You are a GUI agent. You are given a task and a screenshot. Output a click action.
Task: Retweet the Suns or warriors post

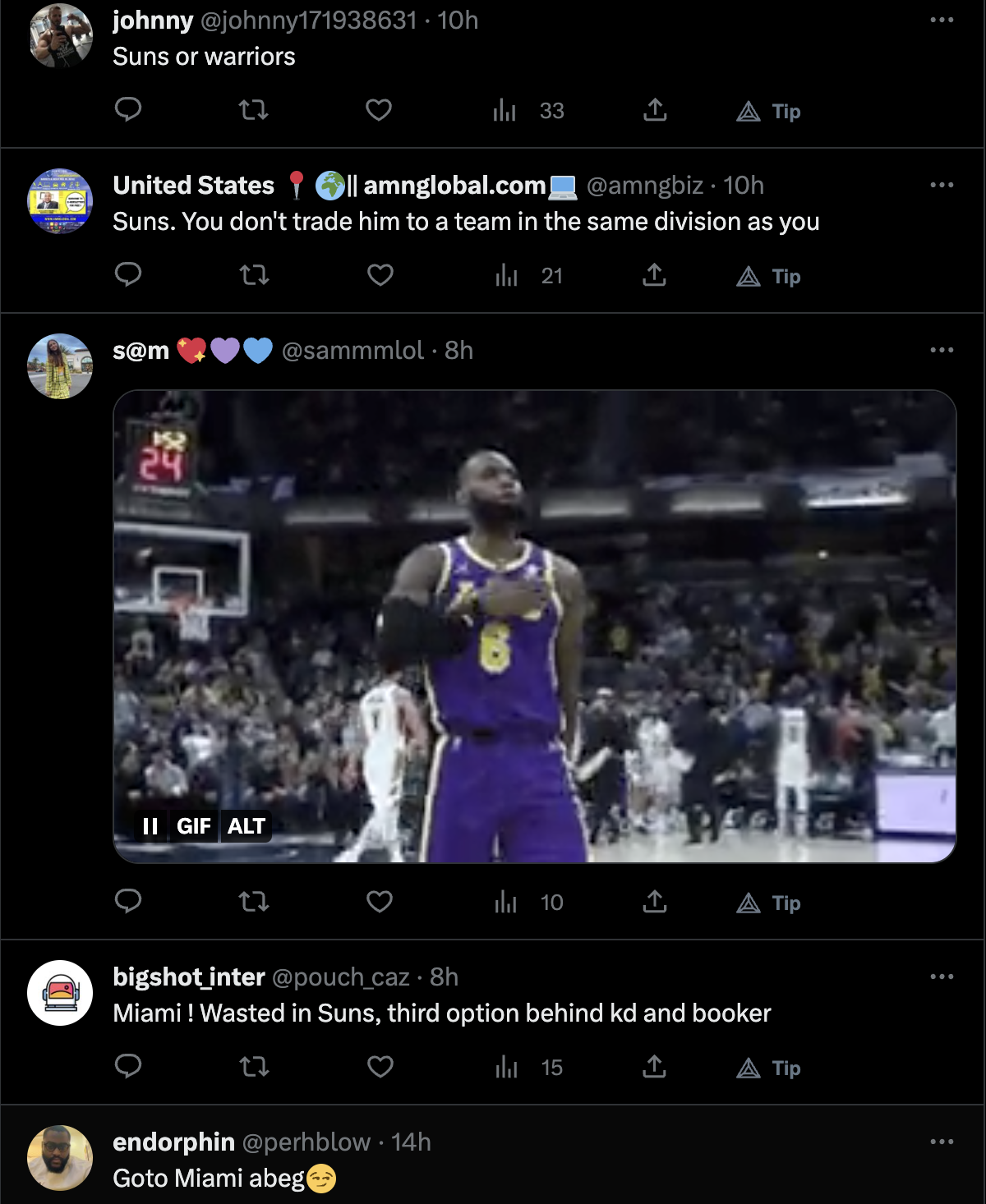pos(255,112)
